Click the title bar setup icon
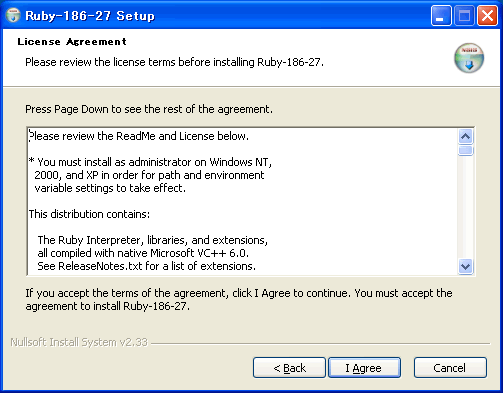The height and width of the screenshot is (393, 503). point(13,15)
